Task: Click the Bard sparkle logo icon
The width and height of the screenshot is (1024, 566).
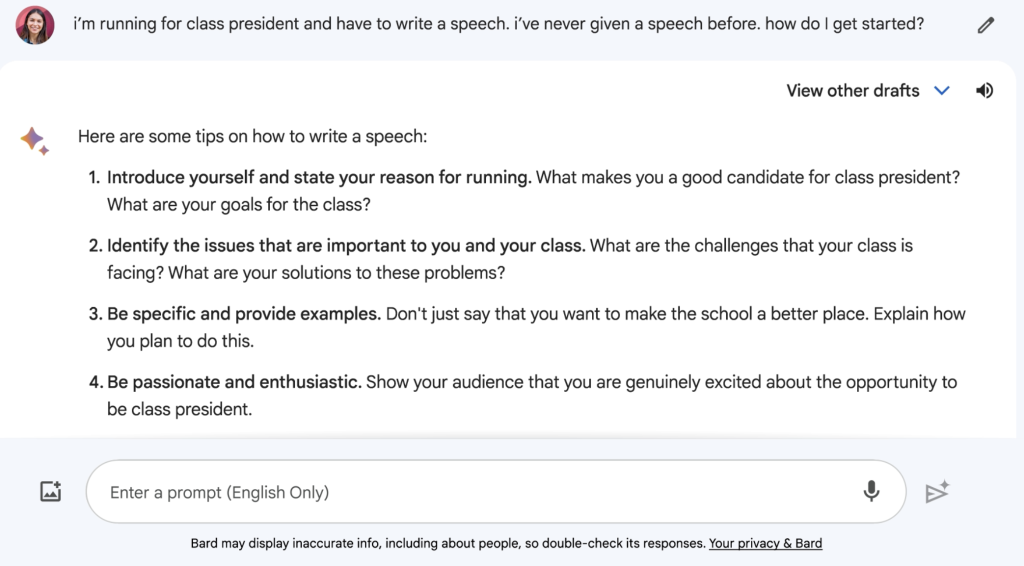Action: click(x=35, y=141)
